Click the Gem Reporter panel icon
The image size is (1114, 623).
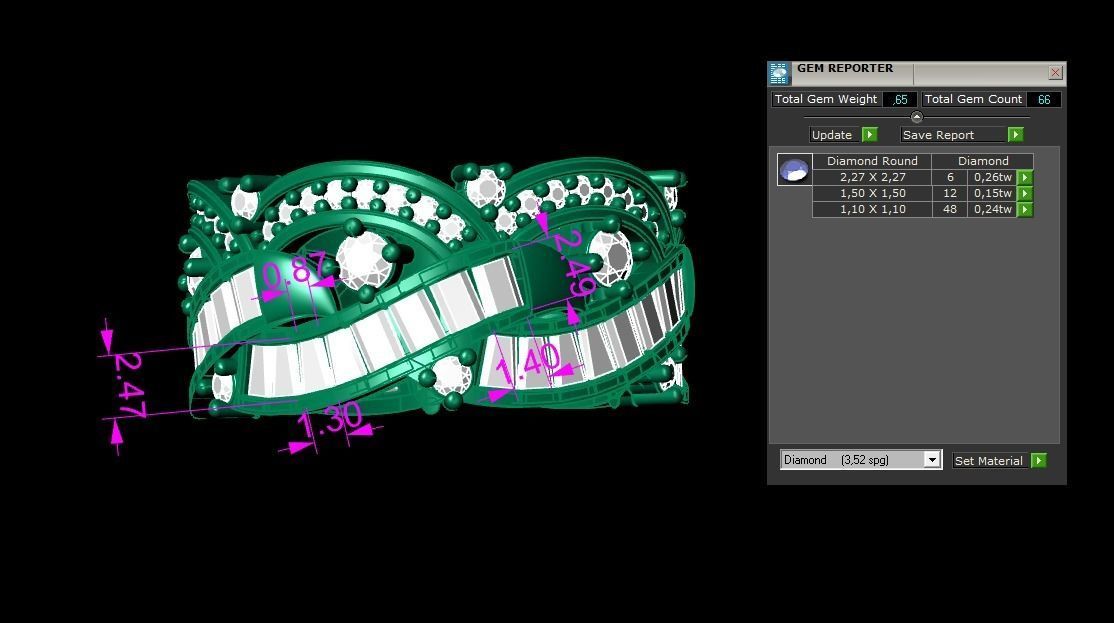779,74
